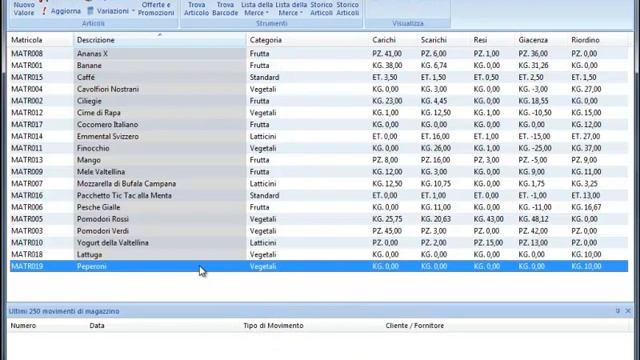Image resolution: width=640 pixels, height=360 pixels.
Task: Sort by the Matricola column header
Action: (x=27, y=40)
